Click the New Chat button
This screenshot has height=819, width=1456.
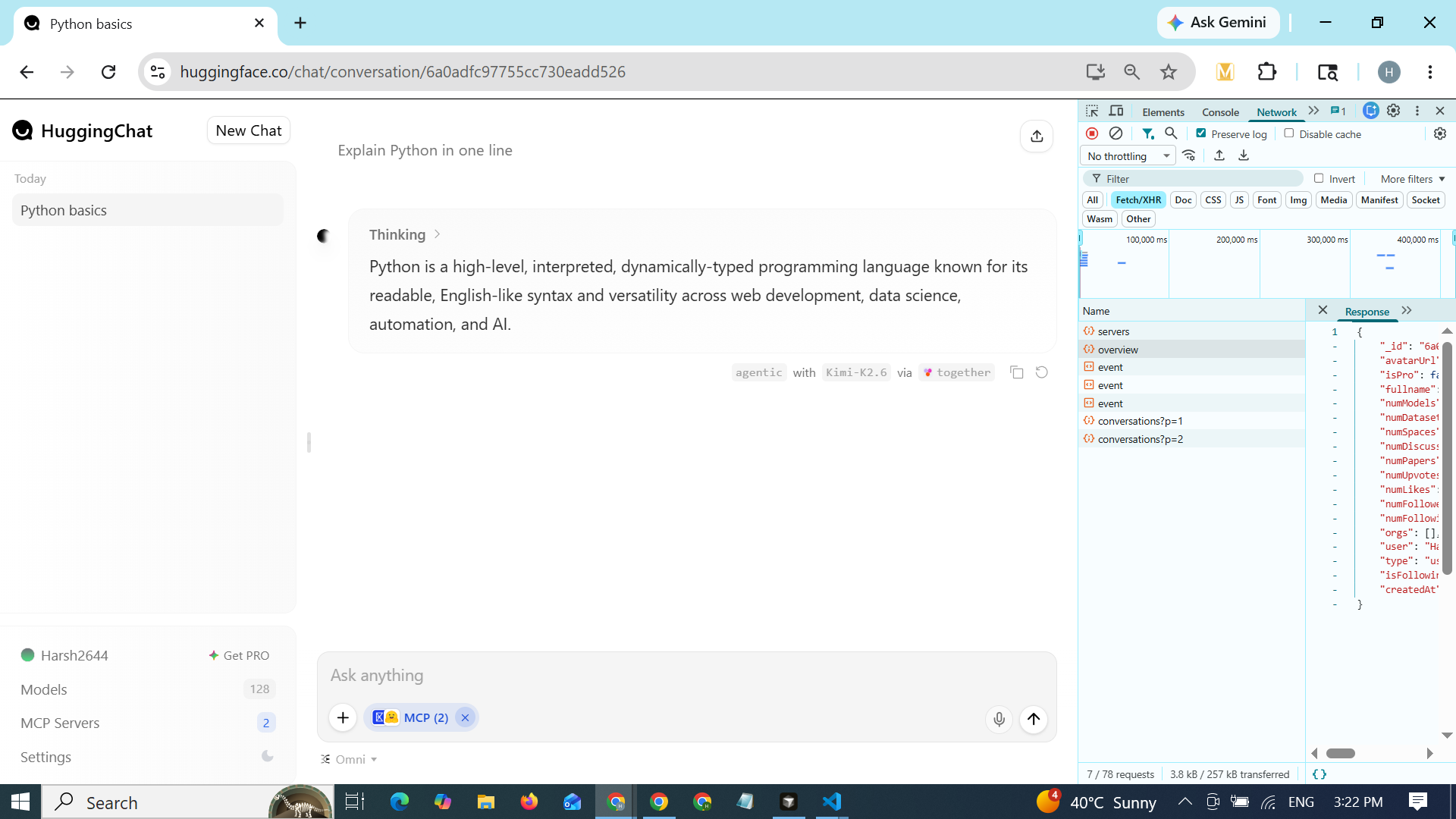[249, 130]
